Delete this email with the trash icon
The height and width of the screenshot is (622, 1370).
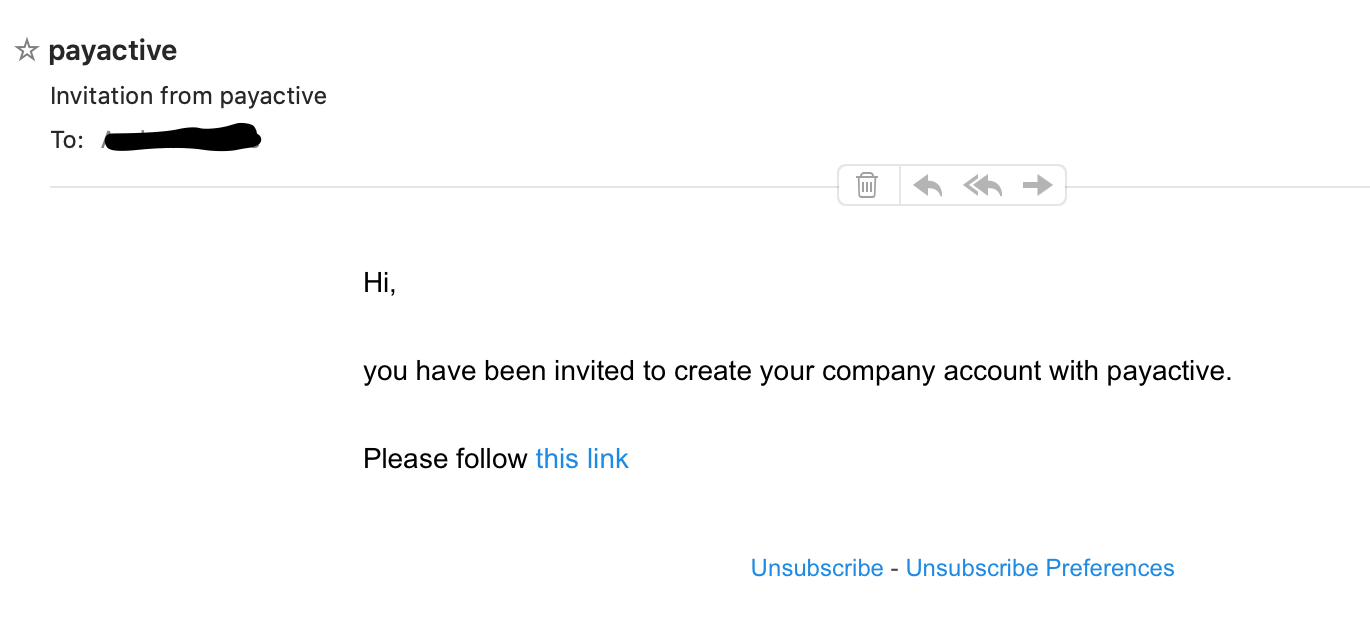tap(867, 185)
